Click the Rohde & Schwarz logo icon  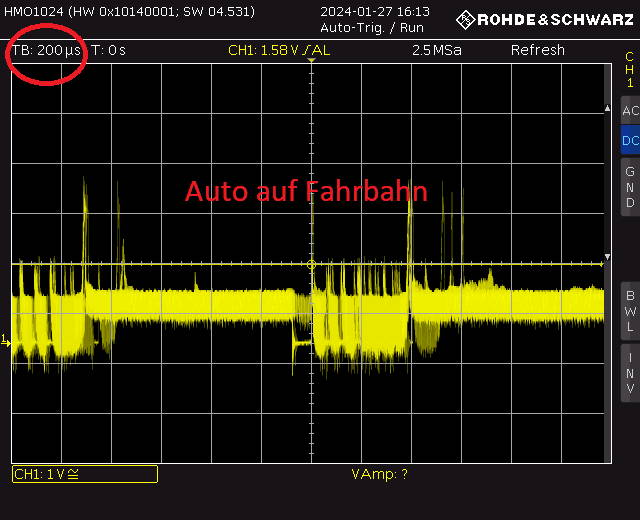click(465, 20)
